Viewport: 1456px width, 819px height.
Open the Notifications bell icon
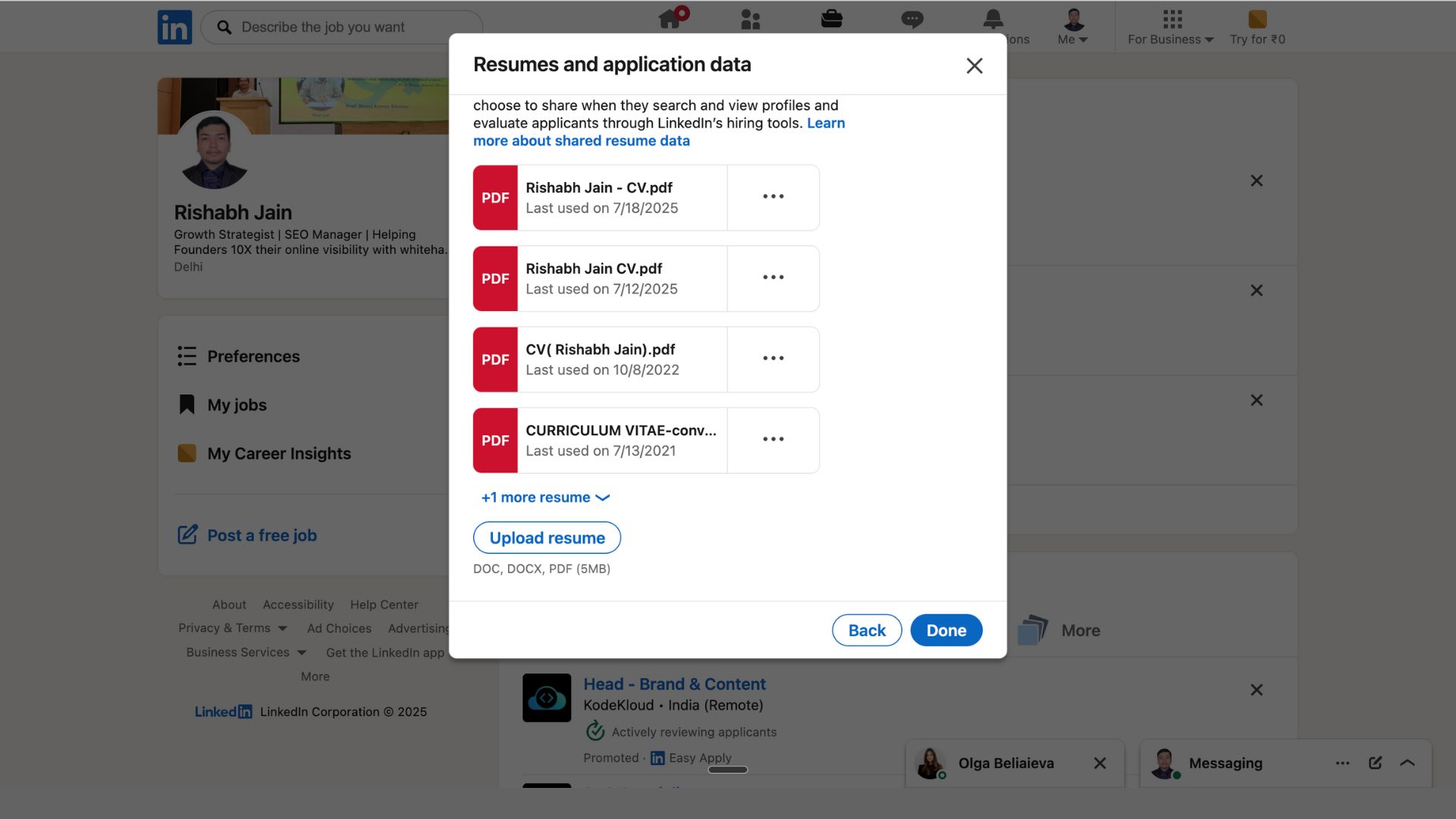coord(993,20)
